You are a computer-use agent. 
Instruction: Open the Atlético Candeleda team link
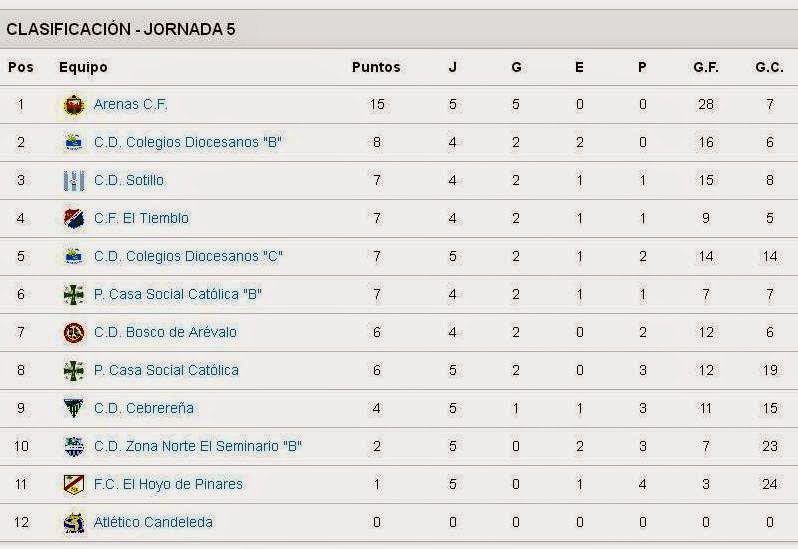tap(153, 522)
